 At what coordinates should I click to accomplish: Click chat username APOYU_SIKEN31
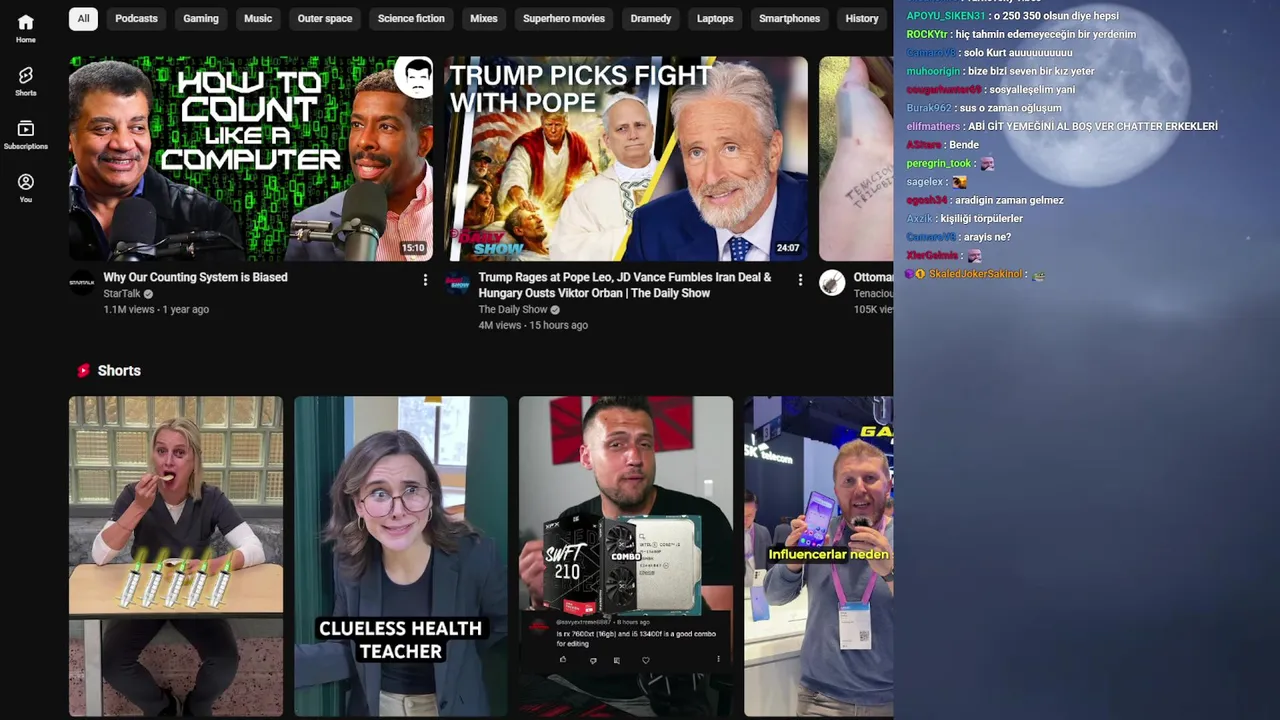coord(946,16)
